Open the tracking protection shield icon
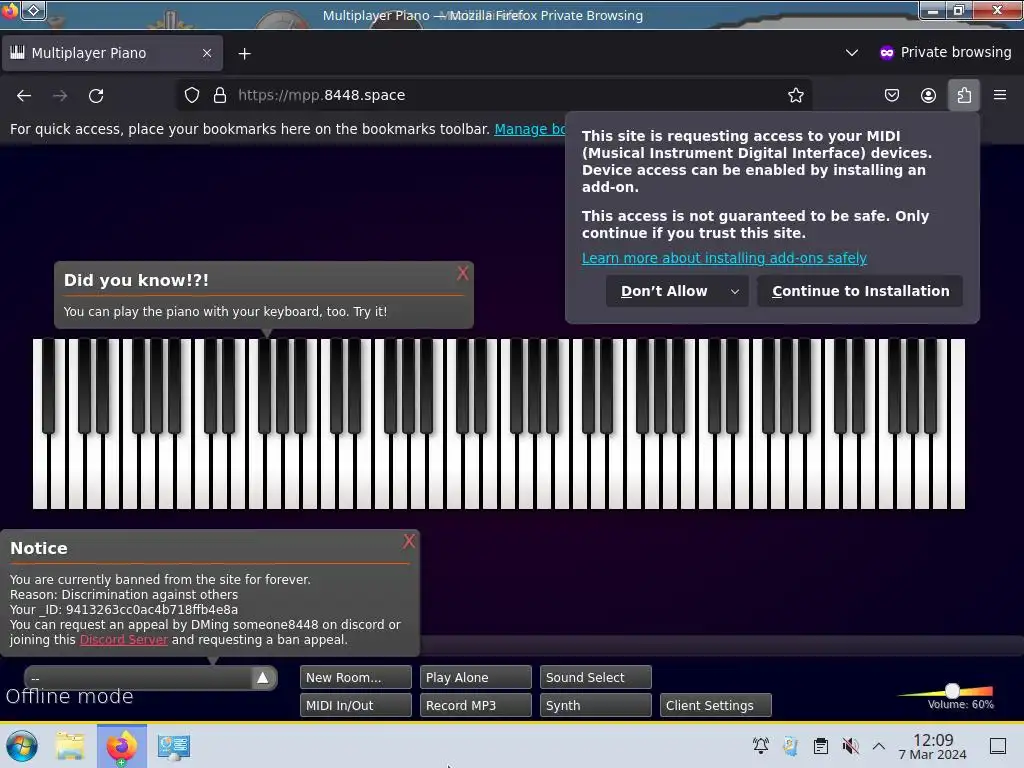 [191, 95]
